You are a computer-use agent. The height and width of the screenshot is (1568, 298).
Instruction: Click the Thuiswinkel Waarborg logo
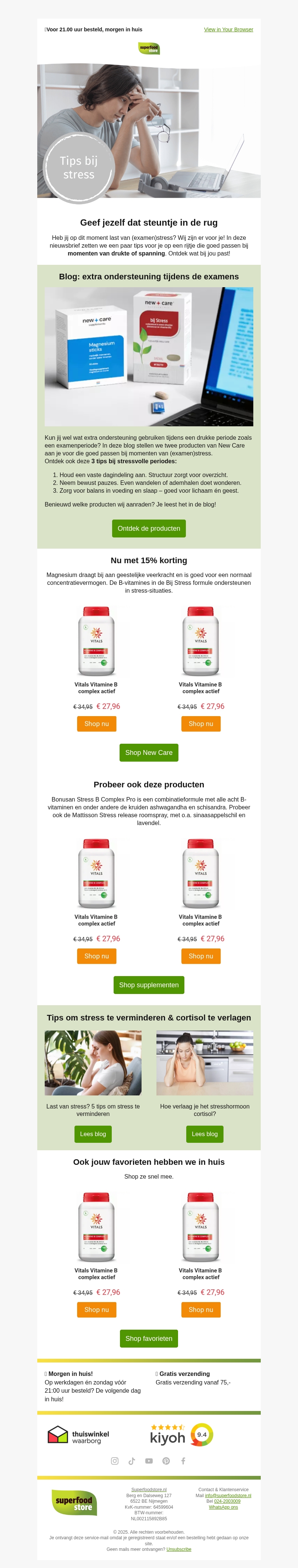click(79, 1435)
